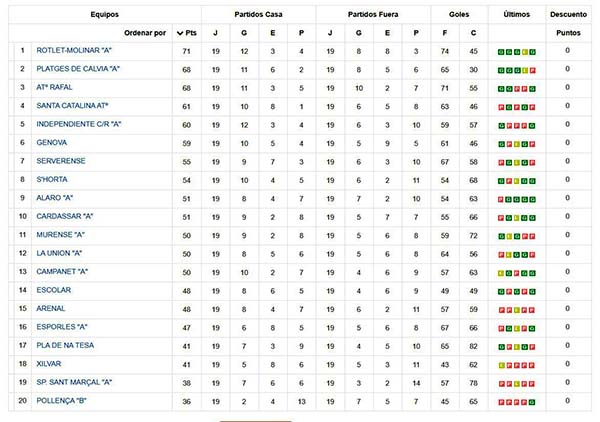Click the Partidos Fuera header
Viewport: 600px width, 422px height.
(373, 15)
